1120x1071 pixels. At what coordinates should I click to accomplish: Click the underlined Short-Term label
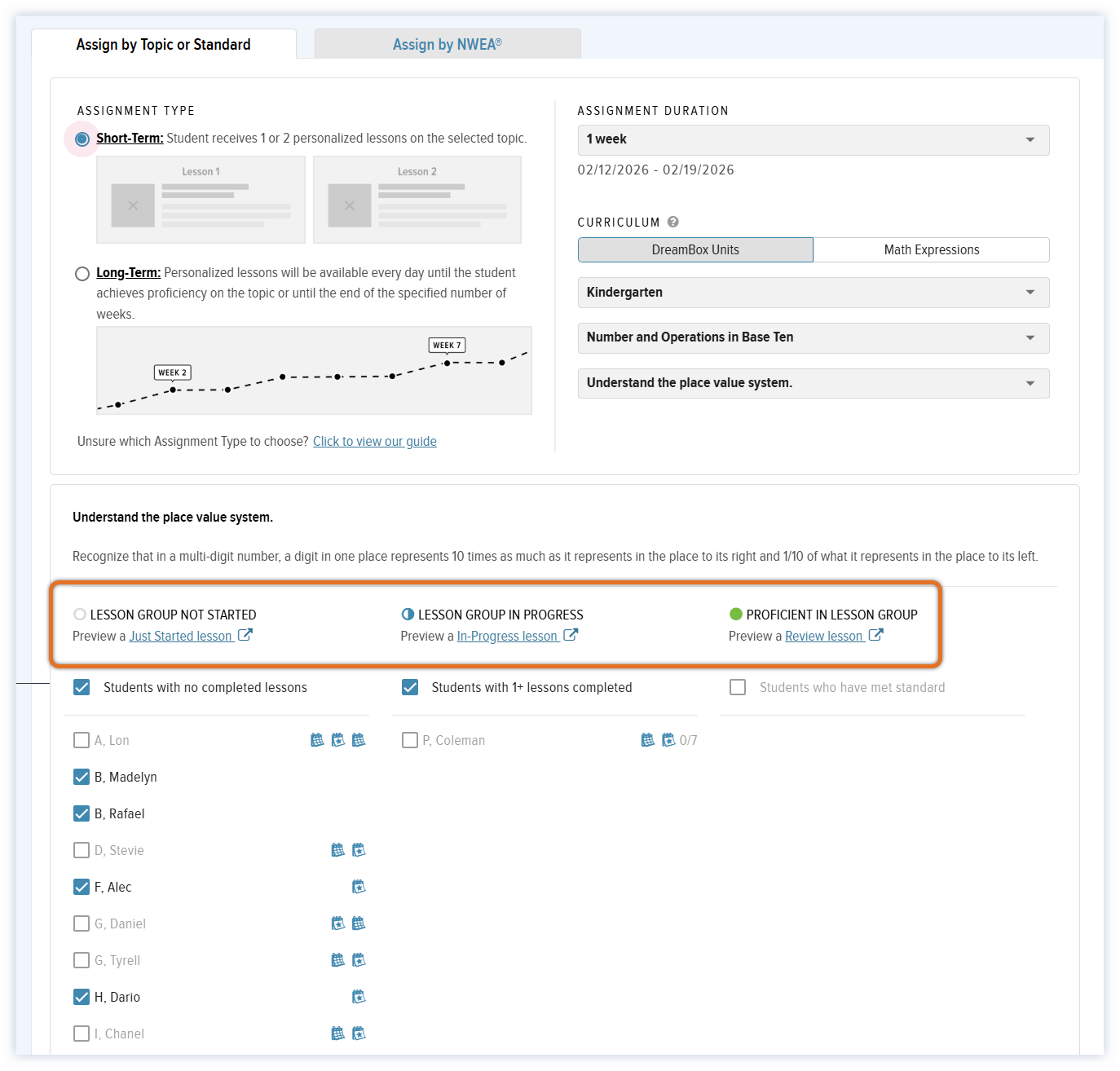(x=130, y=139)
